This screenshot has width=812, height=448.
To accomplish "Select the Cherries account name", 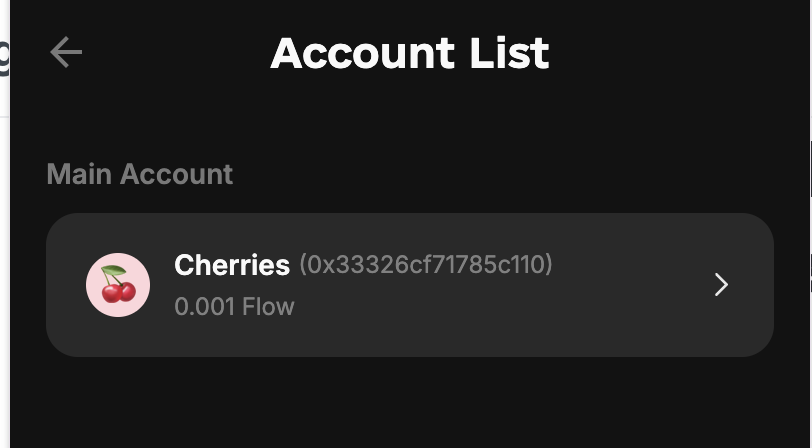I will [232, 265].
